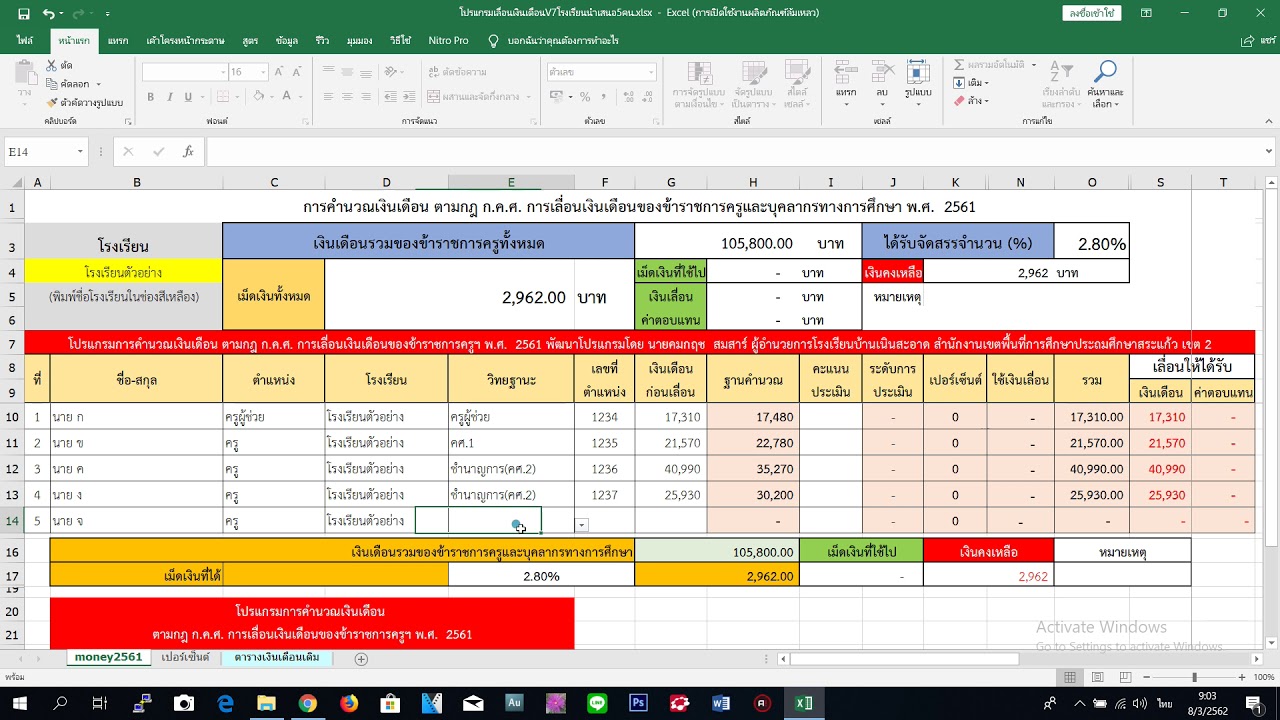Viewport: 1280px width, 720px height.
Task: Open the File (ไฟล์) tab
Action: (x=25, y=41)
